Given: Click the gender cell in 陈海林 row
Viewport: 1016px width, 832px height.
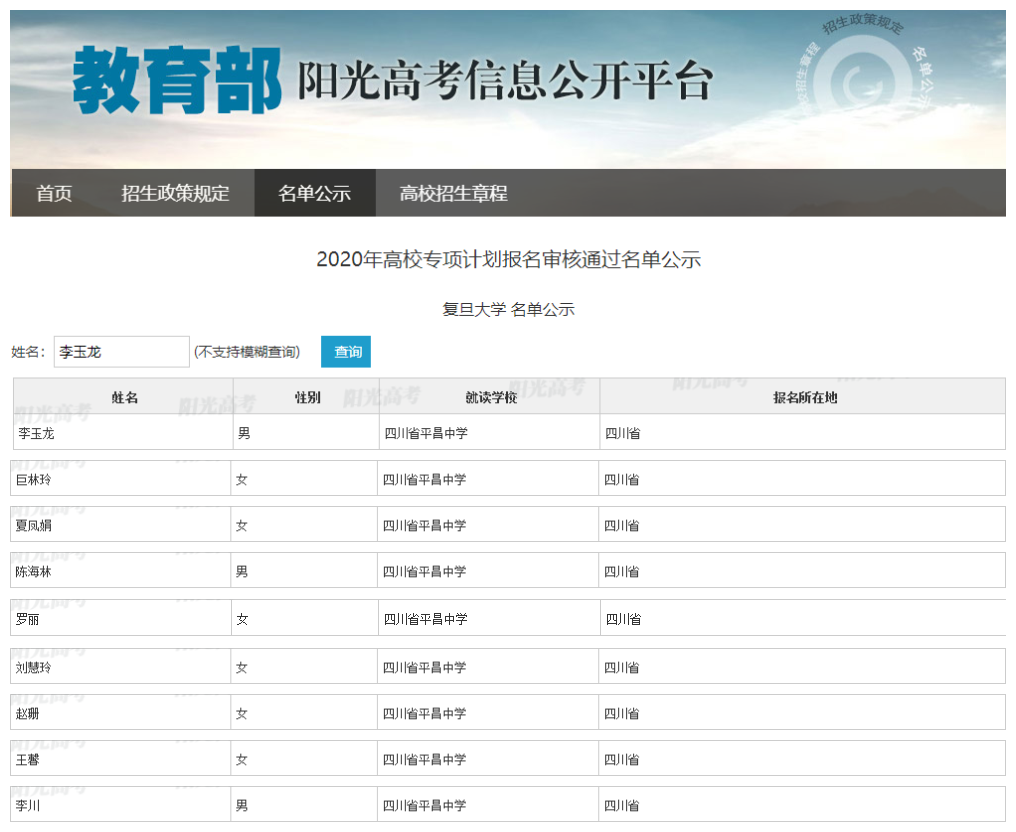Looking at the screenshot, I should (x=305, y=572).
